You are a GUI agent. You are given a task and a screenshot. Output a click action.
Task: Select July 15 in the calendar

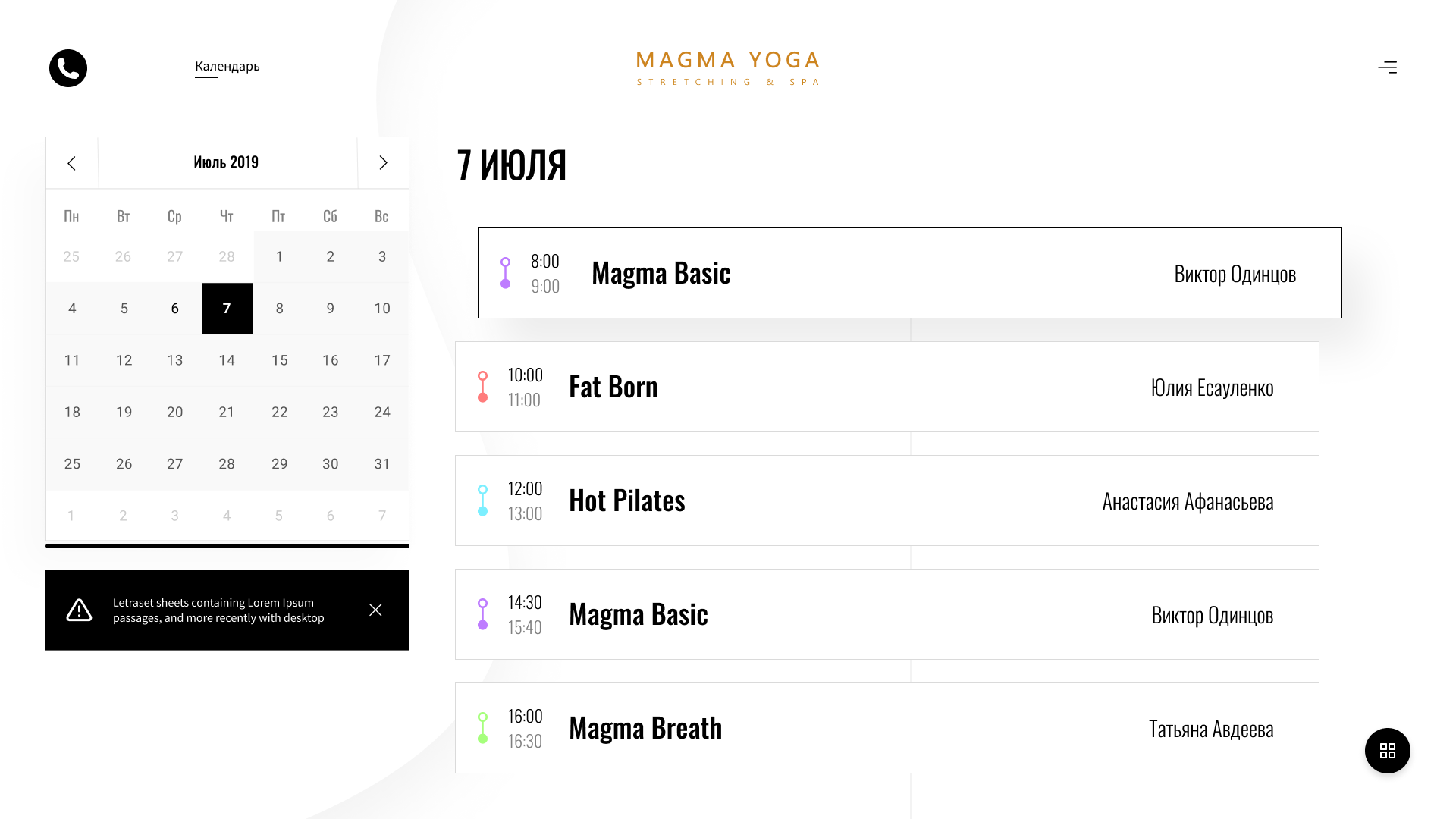279,360
